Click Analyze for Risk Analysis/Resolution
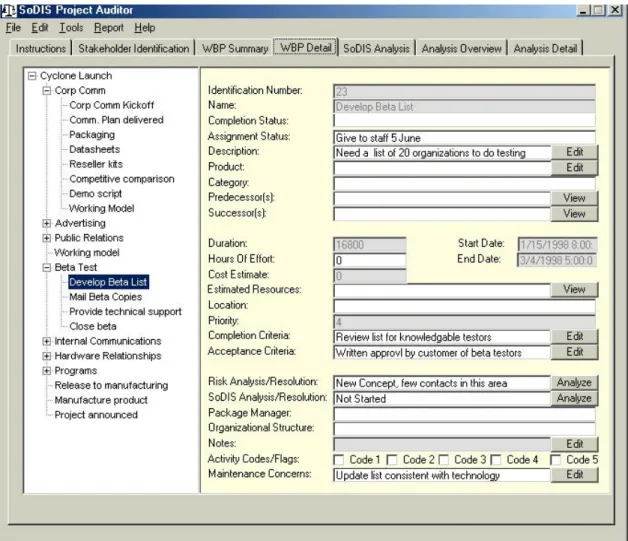The height and width of the screenshot is (541, 628). tap(574, 382)
